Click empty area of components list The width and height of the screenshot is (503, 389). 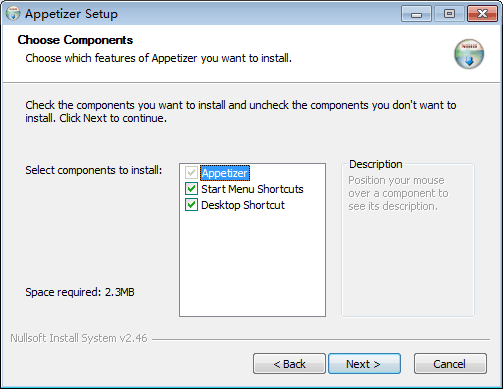coord(252,263)
